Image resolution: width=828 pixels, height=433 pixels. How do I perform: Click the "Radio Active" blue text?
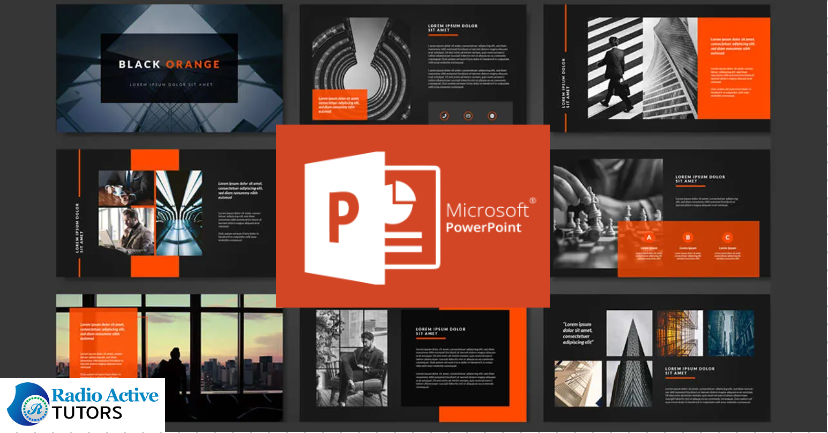pyautogui.click(x=105, y=396)
